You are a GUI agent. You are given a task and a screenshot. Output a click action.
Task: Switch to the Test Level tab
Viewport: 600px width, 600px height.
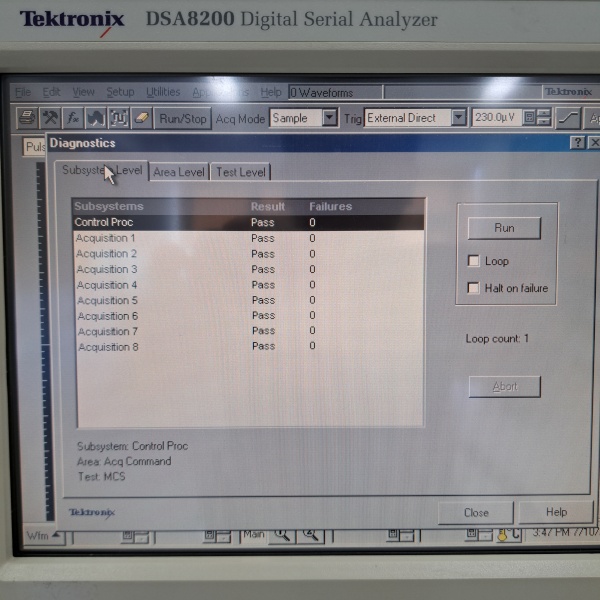point(241,172)
